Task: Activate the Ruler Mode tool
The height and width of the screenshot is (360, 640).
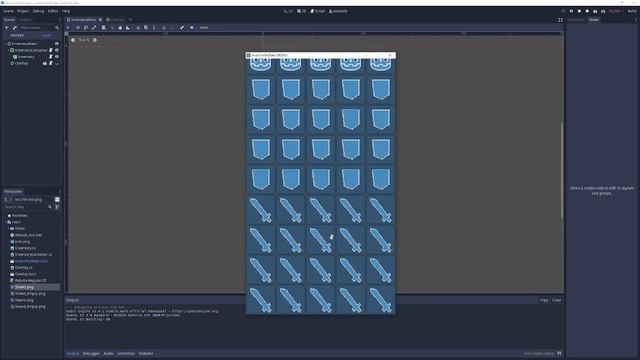Action: click(x=128, y=28)
